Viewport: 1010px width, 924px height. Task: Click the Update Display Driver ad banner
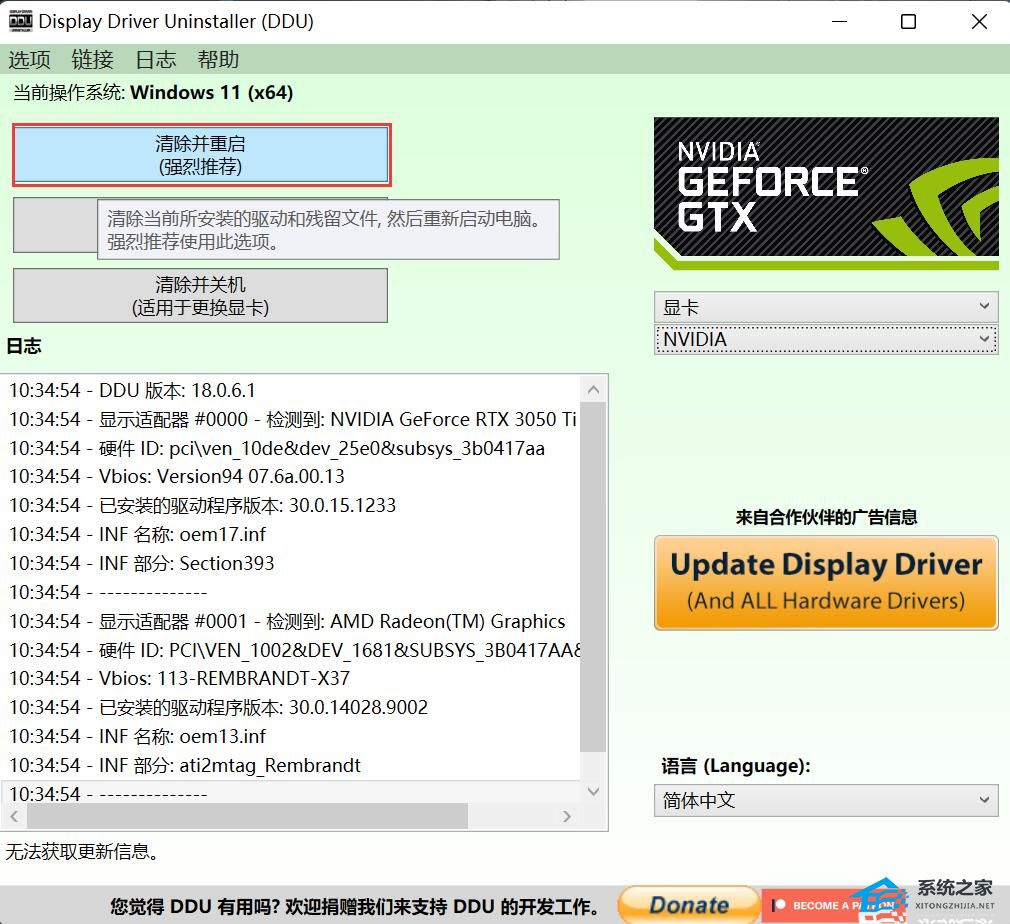click(826, 582)
